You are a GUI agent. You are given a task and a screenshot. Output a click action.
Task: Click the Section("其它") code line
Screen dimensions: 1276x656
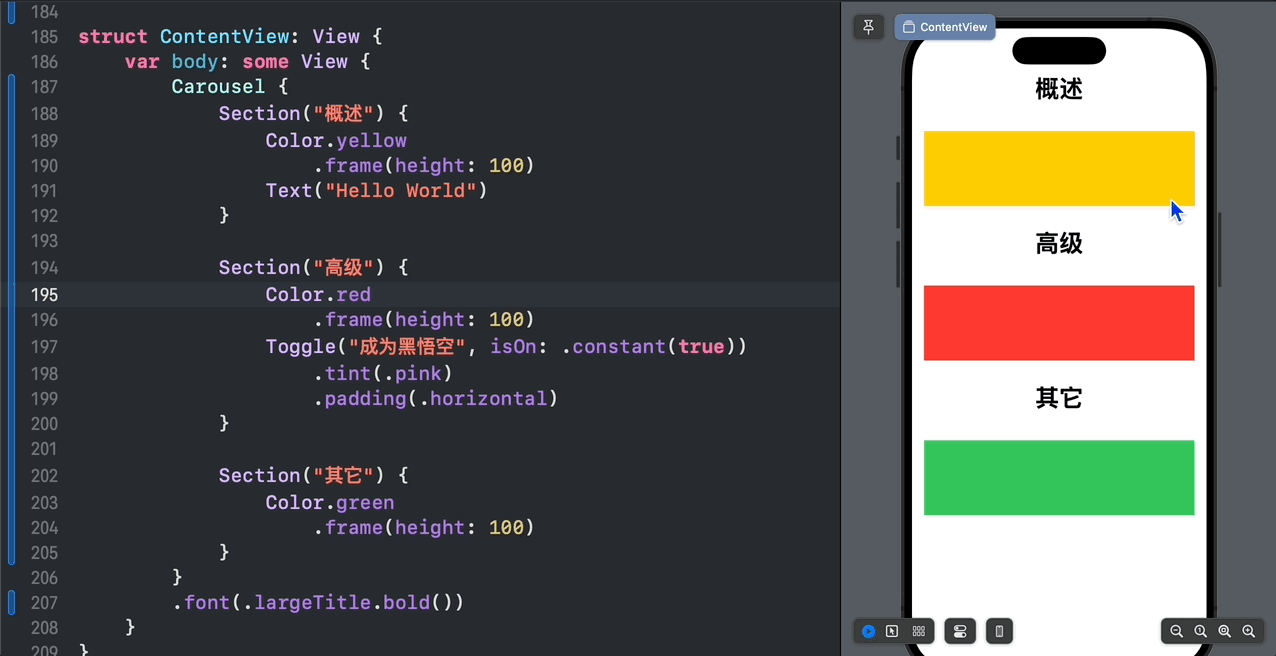313,475
